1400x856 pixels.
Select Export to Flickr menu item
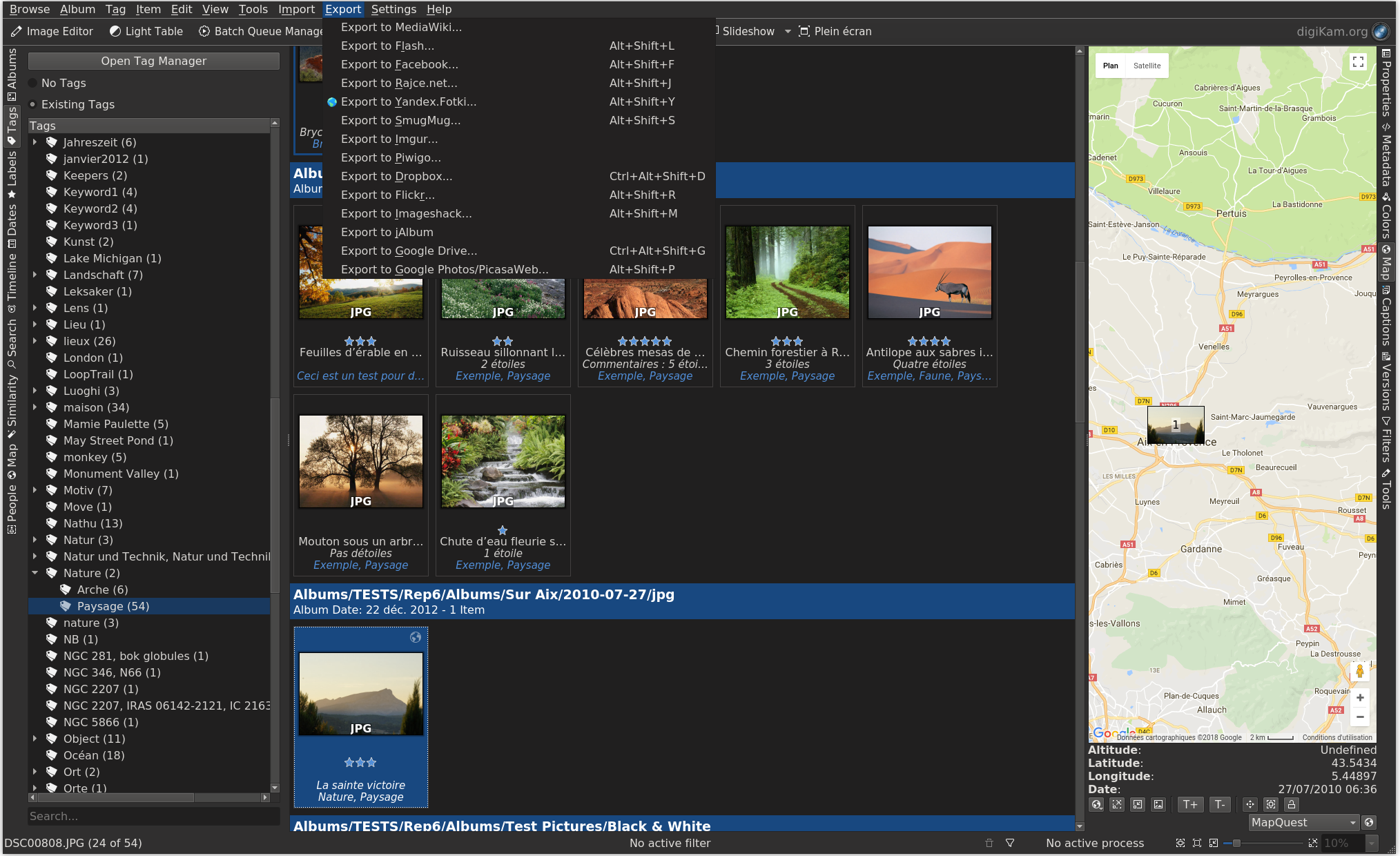387,195
